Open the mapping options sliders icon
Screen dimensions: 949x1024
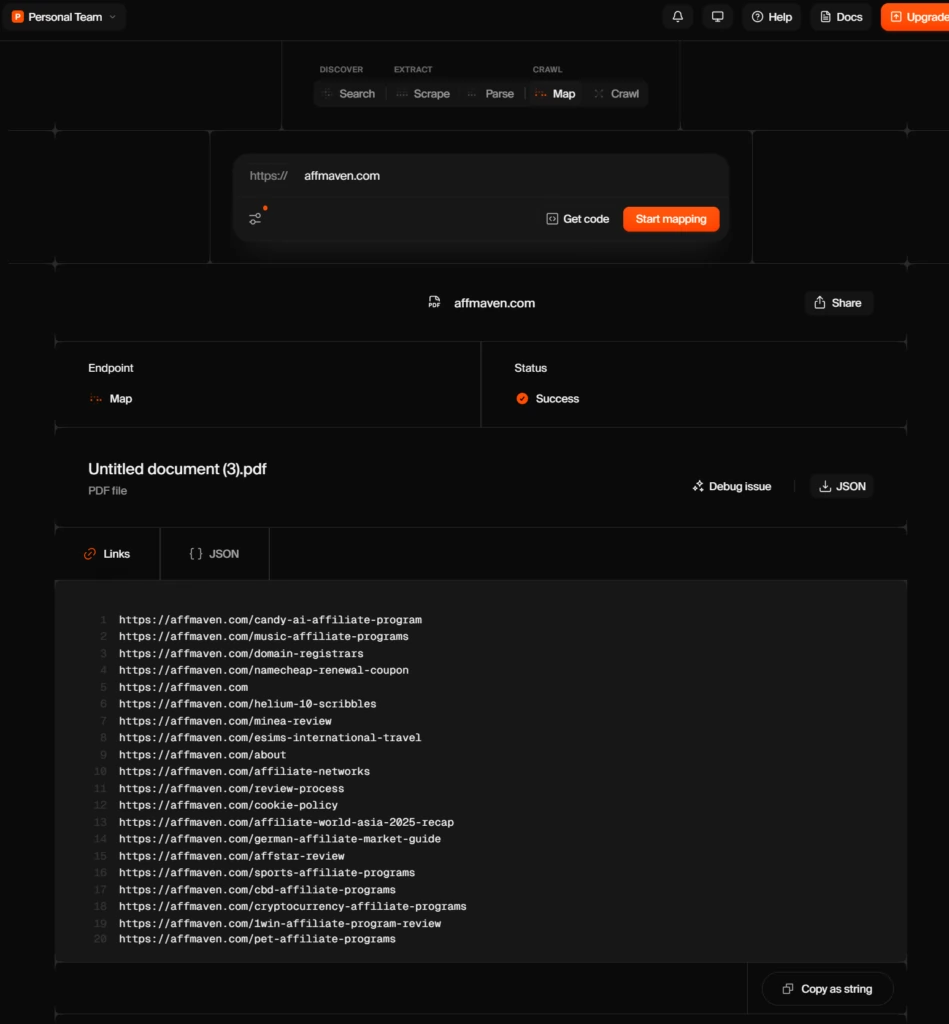click(255, 219)
